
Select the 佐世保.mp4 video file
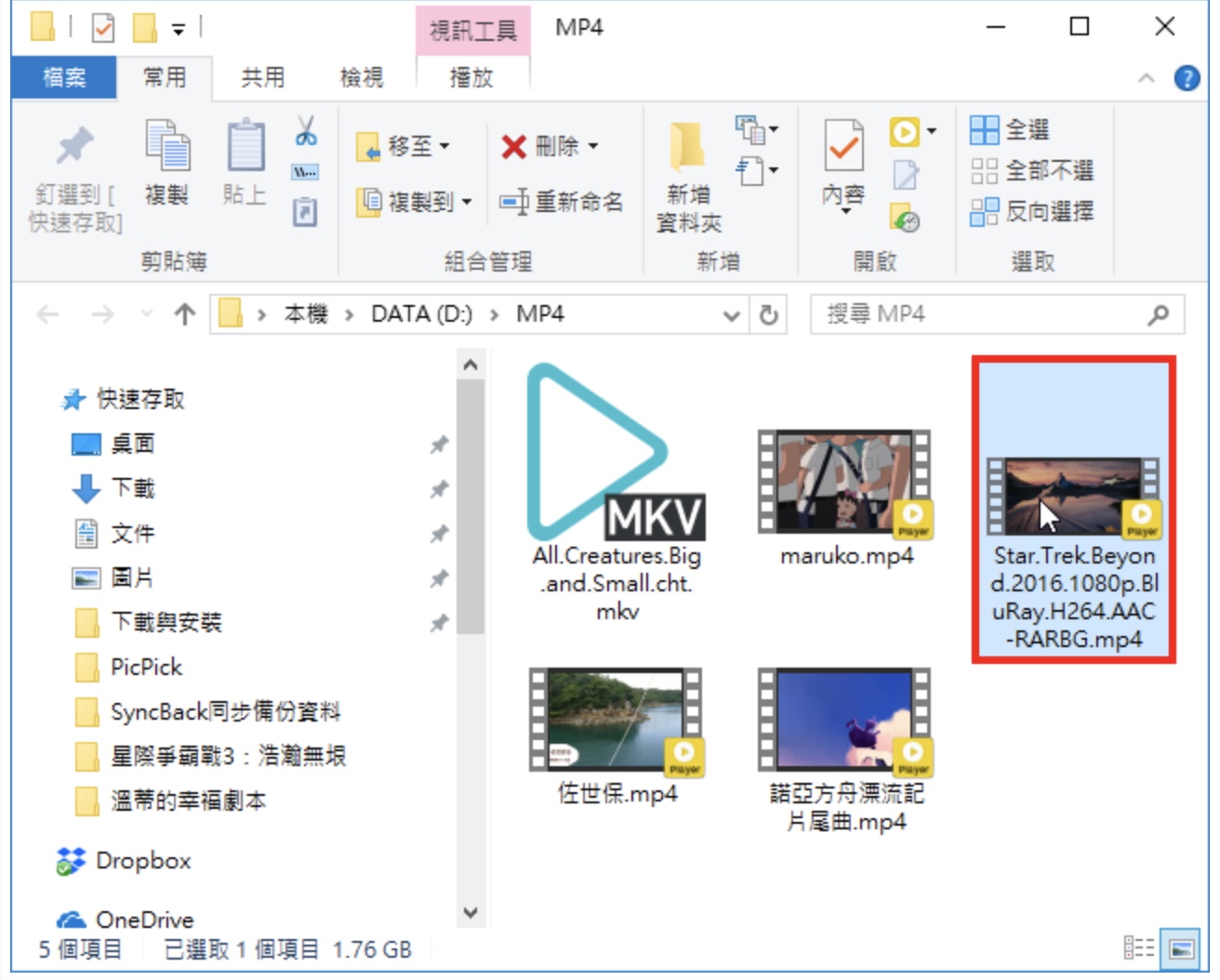point(617,736)
